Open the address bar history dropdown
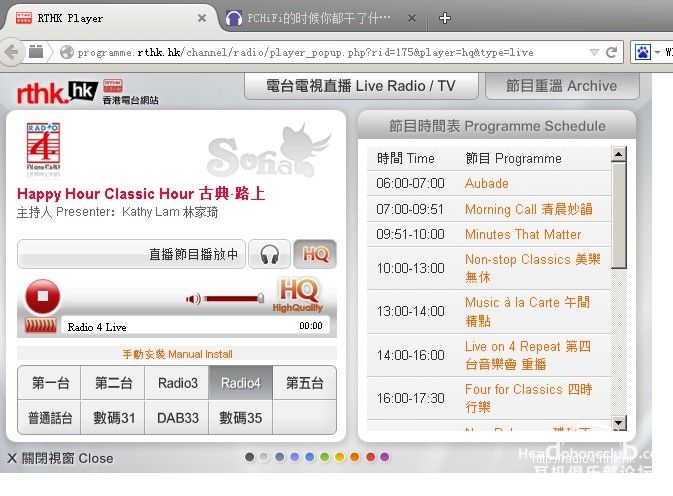The width and height of the screenshot is (673, 496). 594,52
